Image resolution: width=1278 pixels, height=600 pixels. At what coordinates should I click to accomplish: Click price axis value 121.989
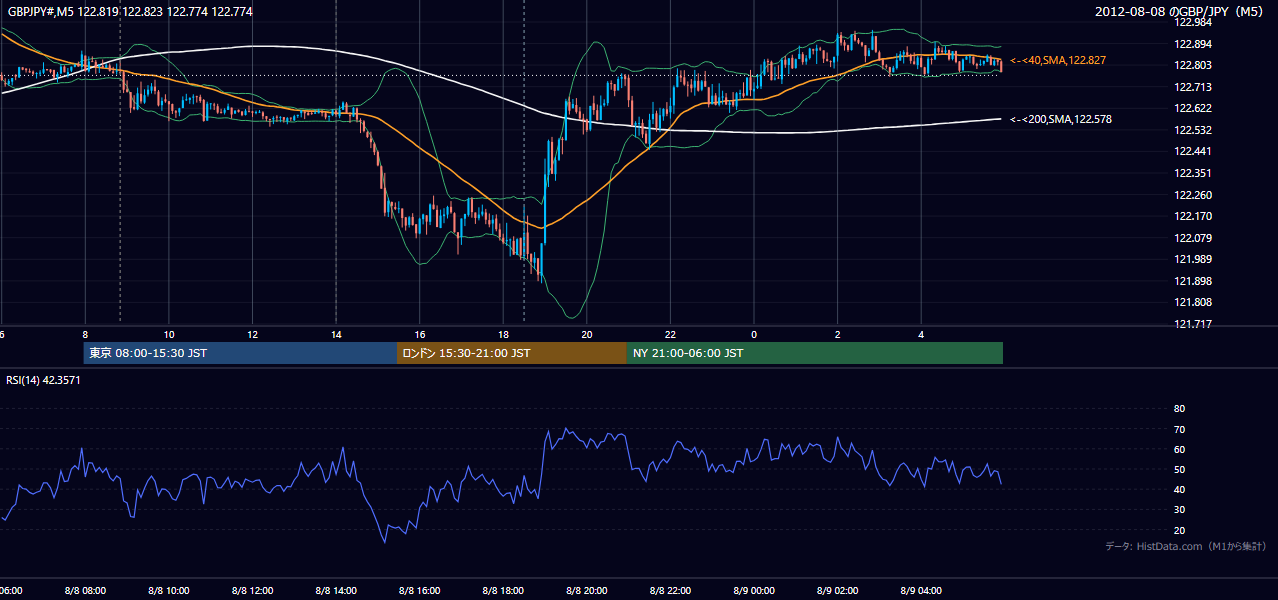point(1192,259)
